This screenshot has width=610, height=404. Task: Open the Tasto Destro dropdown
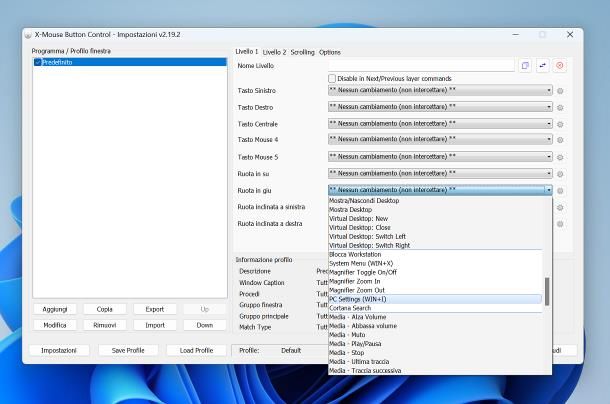440,107
